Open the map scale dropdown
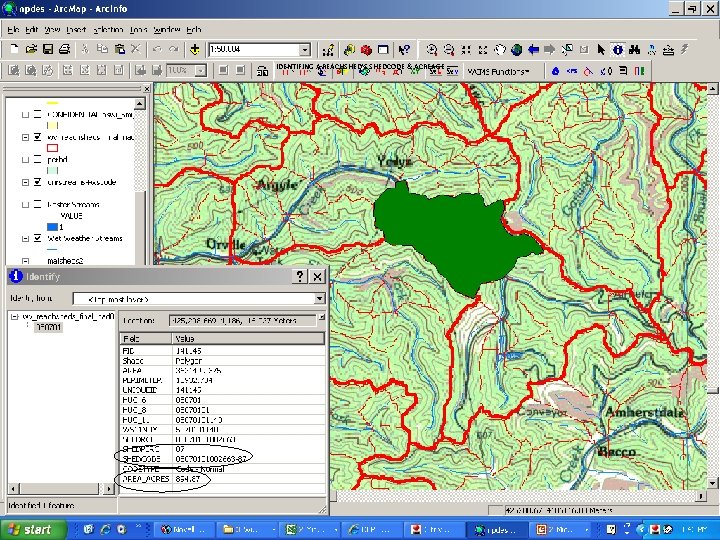The image size is (720, 540). coord(306,49)
